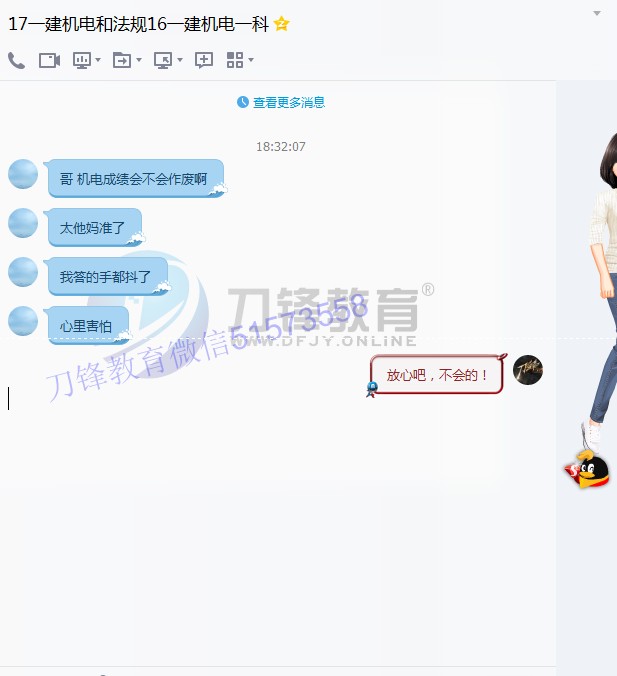The width and height of the screenshot is (617, 676).
Task: Click the file transfer folder icon
Action: pyautogui.click(x=121, y=60)
